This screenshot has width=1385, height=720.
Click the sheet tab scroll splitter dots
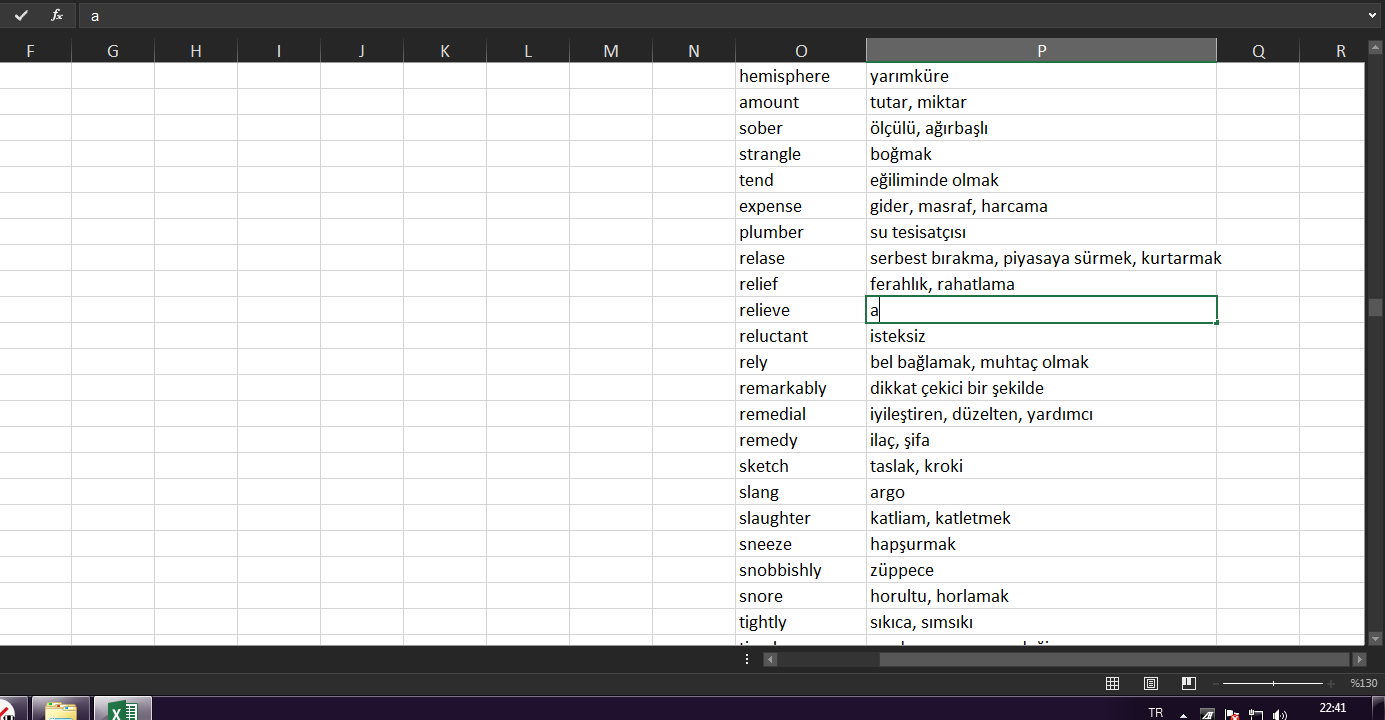(747, 659)
